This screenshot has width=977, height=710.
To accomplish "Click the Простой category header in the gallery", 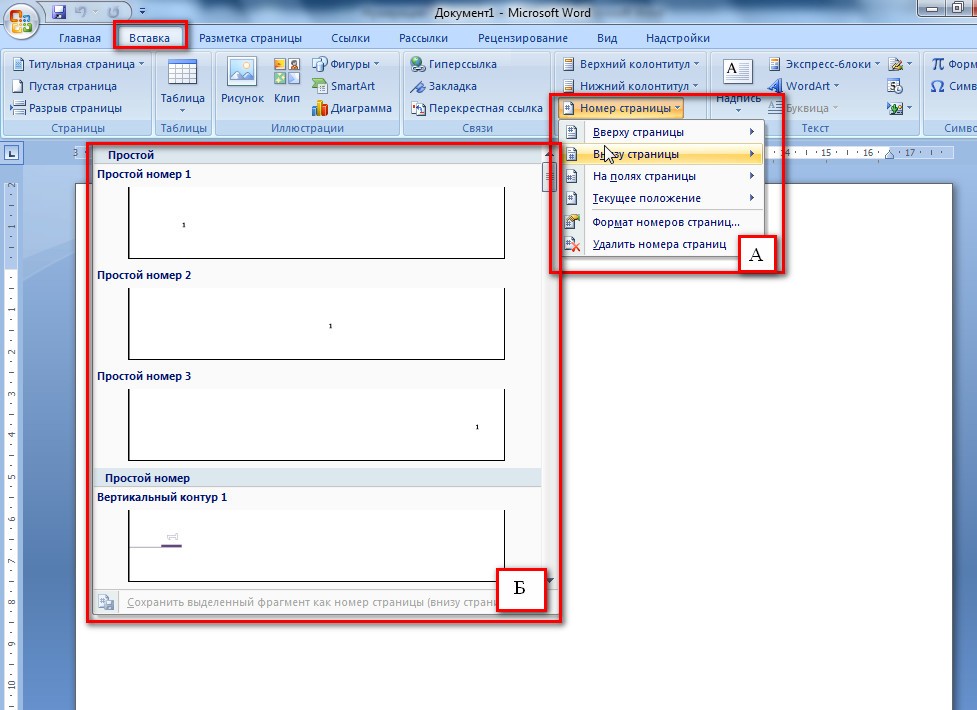I will (317, 155).
